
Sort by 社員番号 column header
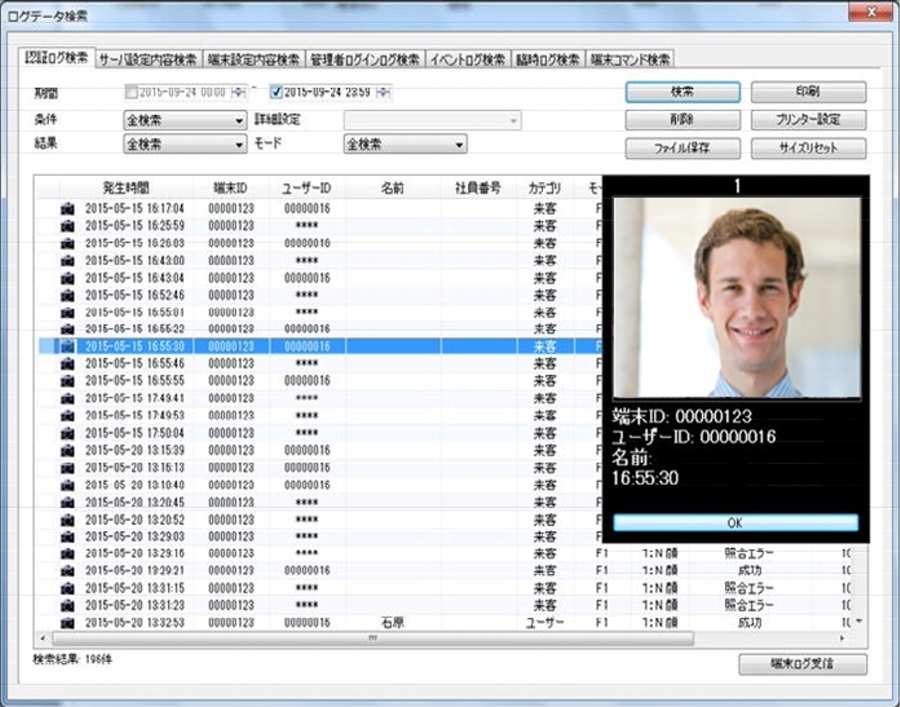point(478,188)
